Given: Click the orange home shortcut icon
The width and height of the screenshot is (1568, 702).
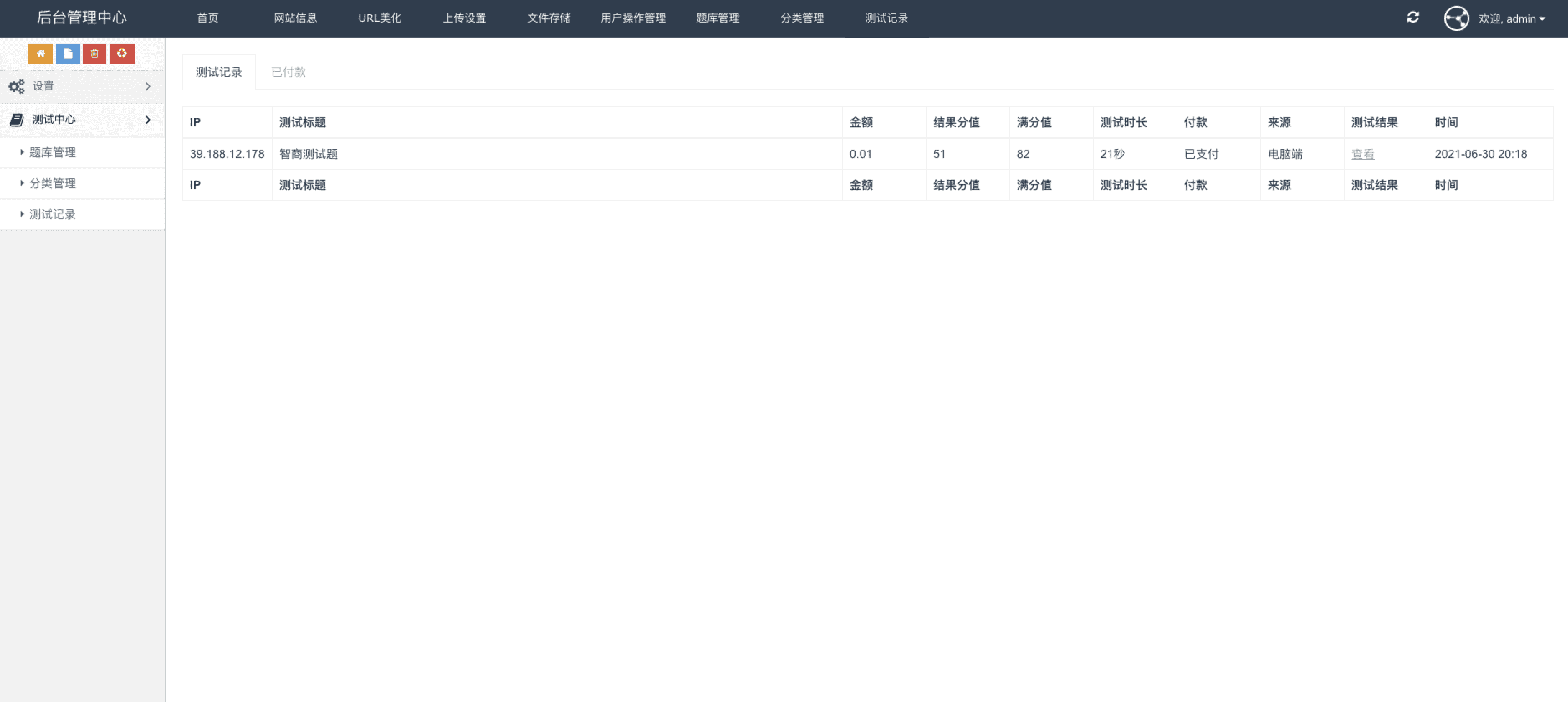Looking at the screenshot, I should pos(40,54).
